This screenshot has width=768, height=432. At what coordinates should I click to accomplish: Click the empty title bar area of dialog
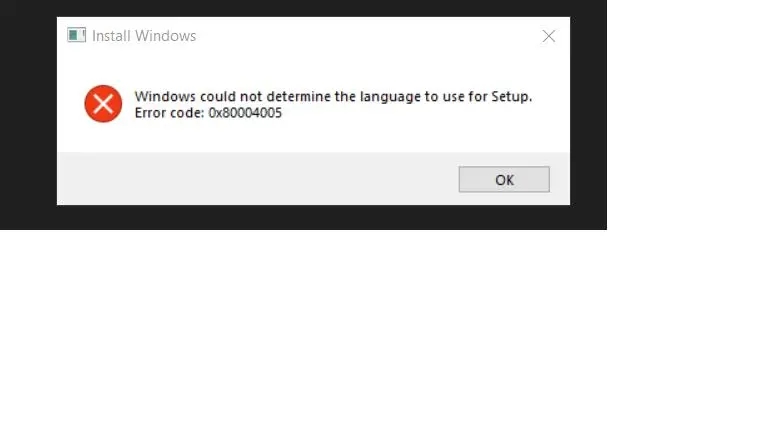pos(367,36)
